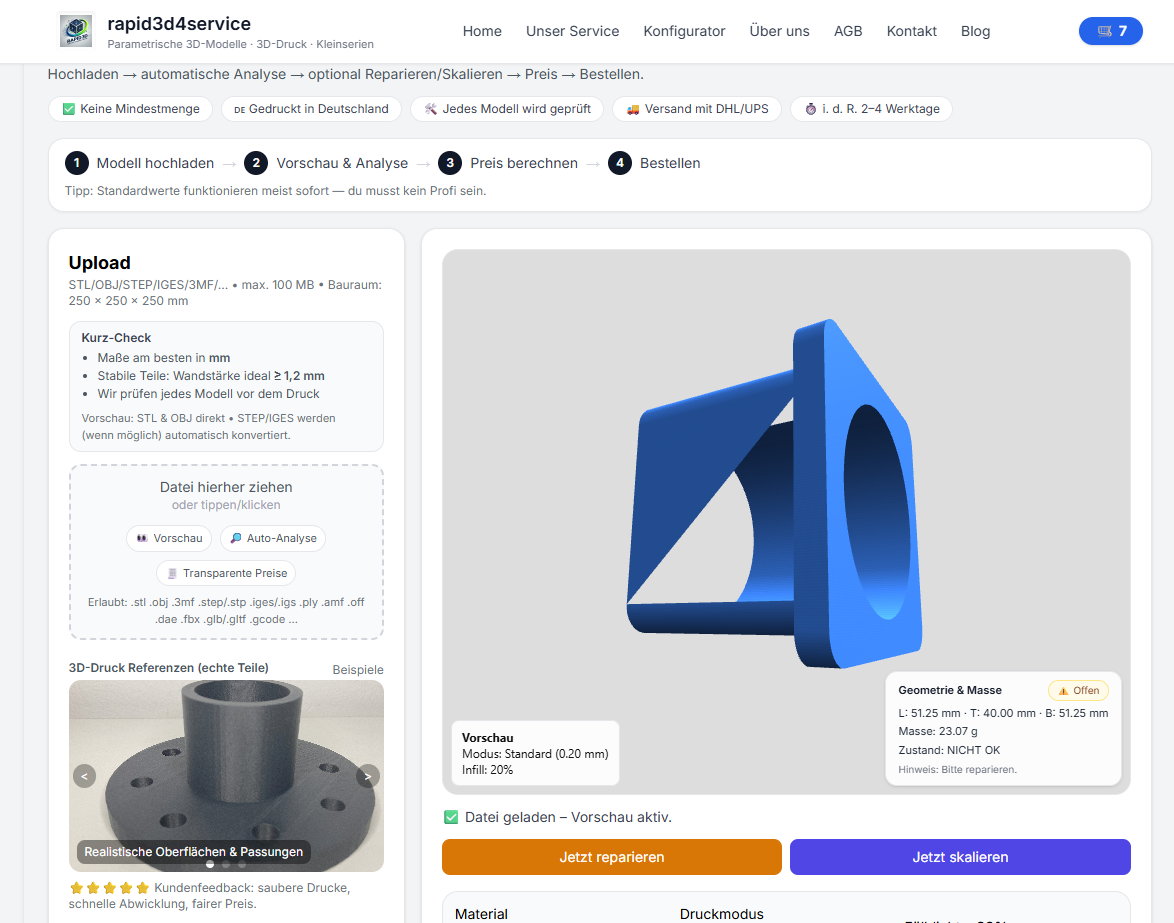The image size is (1174, 923).
Task: Switch to the Blog page
Action: point(975,31)
